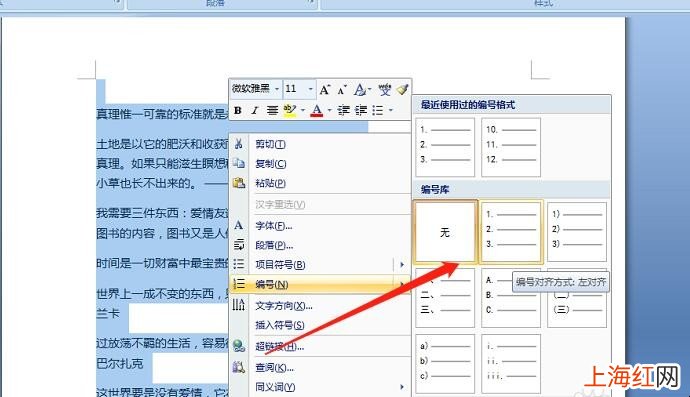Select recently used 10. 11. 12. format
Image resolution: width=690 pixels, height=397 pixels.
coord(511,147)
